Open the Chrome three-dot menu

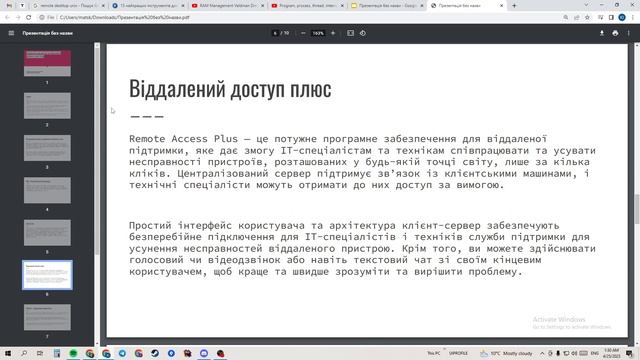633,17
